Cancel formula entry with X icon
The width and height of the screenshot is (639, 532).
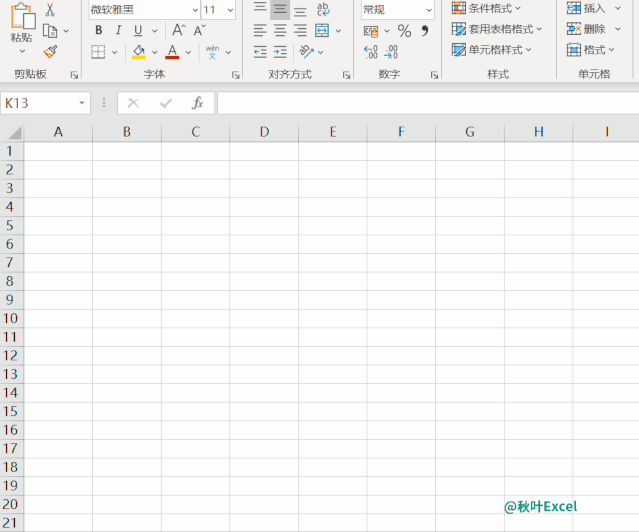pos(133,103)
